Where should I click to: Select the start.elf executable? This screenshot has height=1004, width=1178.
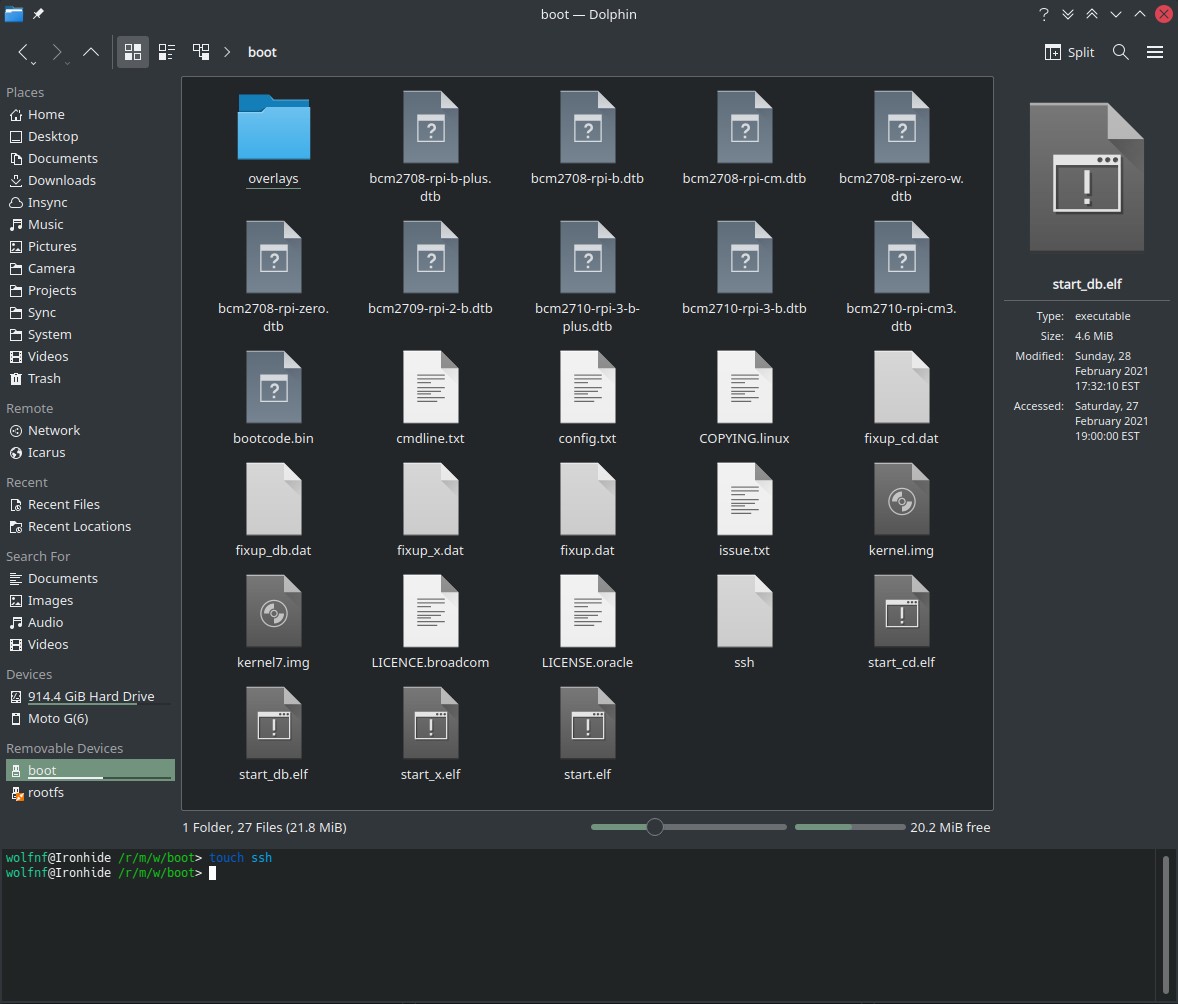coord(587,725)
